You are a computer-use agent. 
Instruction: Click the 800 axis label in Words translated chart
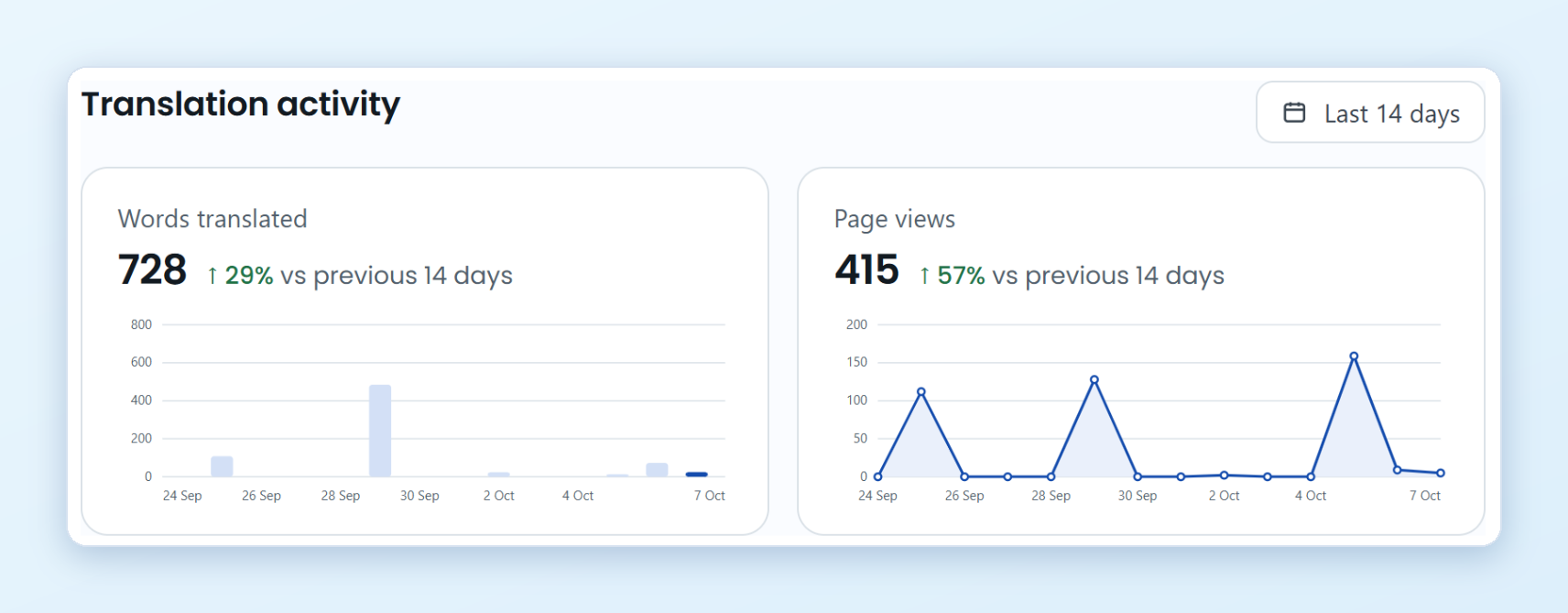pos(141,324)
